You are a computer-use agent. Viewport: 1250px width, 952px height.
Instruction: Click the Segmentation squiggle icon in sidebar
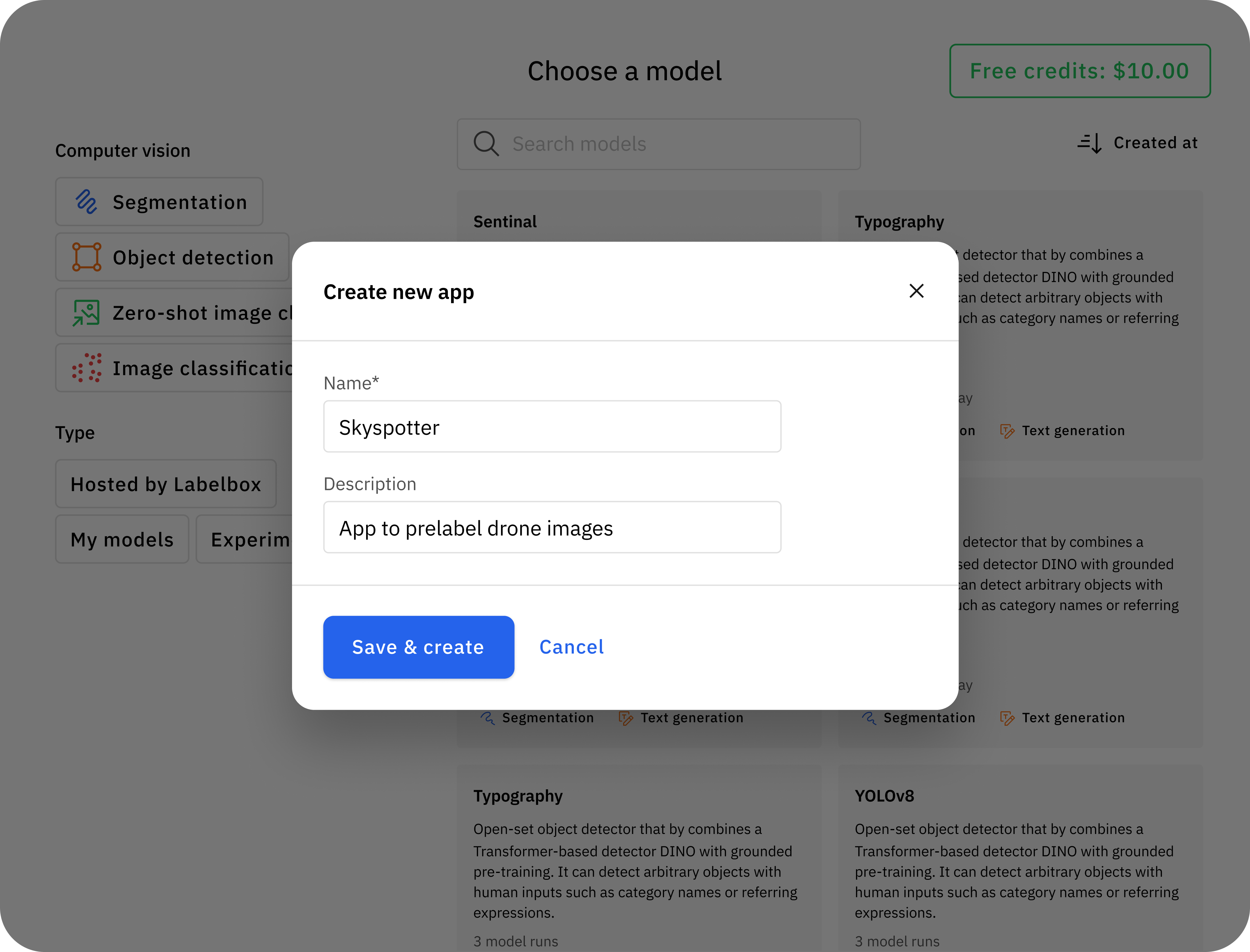point(87,202)
